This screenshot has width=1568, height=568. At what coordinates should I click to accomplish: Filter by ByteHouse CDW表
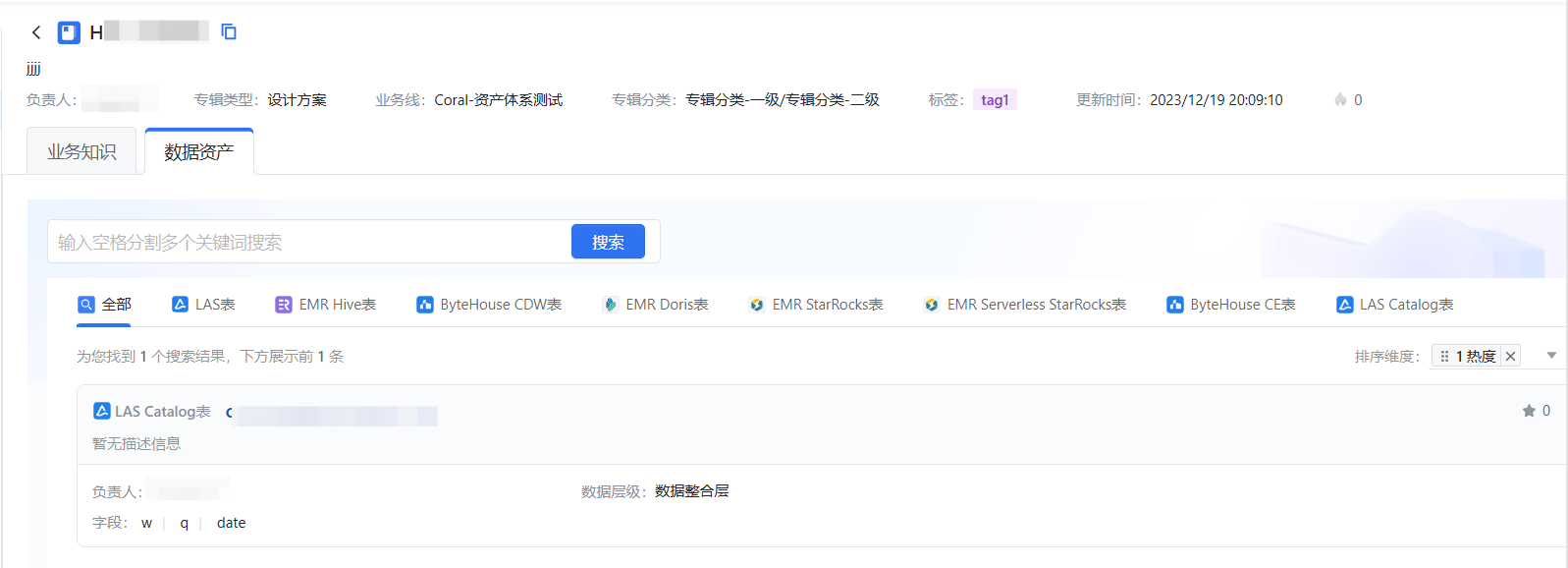click(x=489, y=305)
